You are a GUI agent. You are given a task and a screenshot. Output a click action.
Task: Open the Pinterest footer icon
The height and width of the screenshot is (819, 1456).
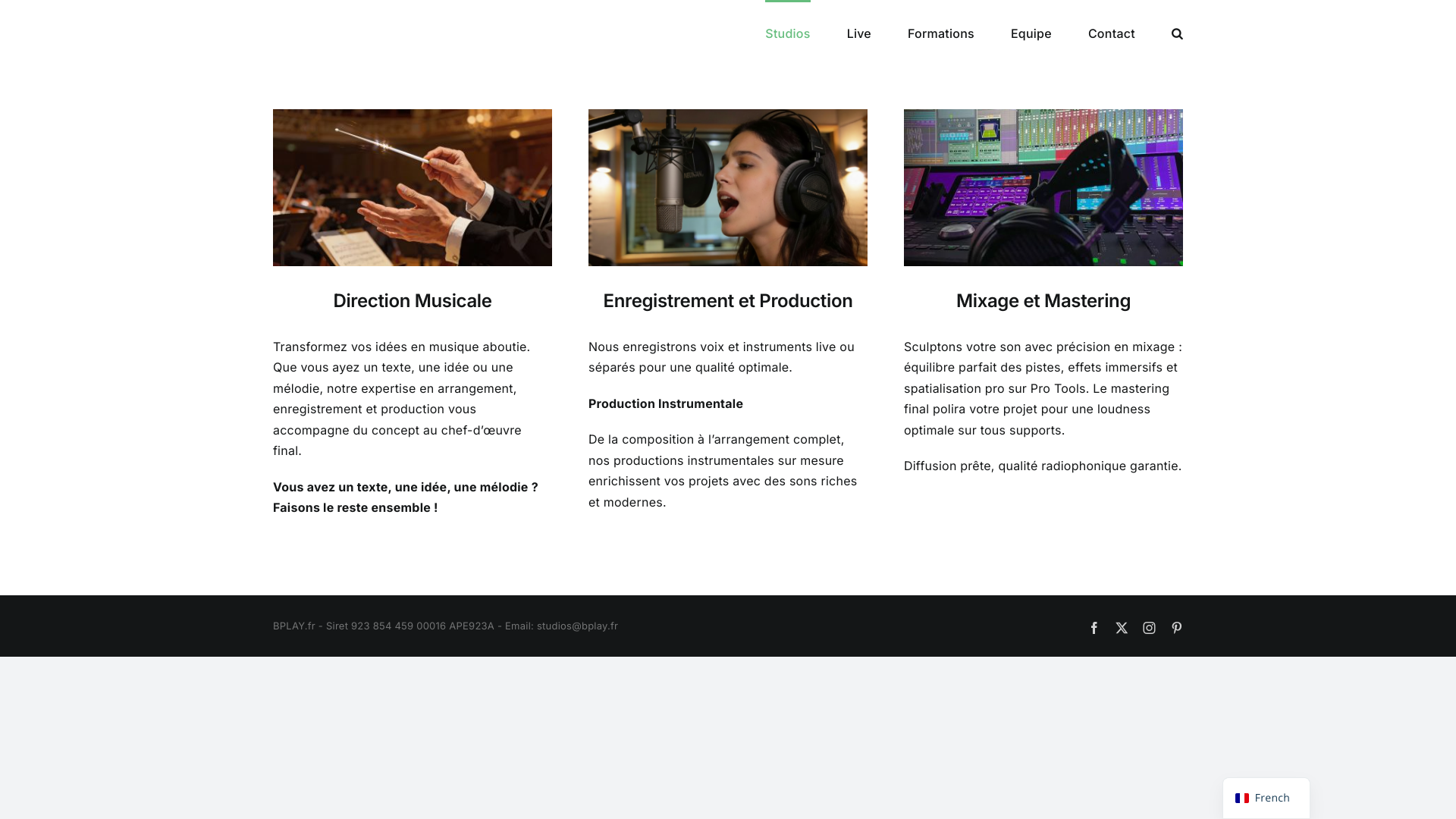click(1177, 628)
